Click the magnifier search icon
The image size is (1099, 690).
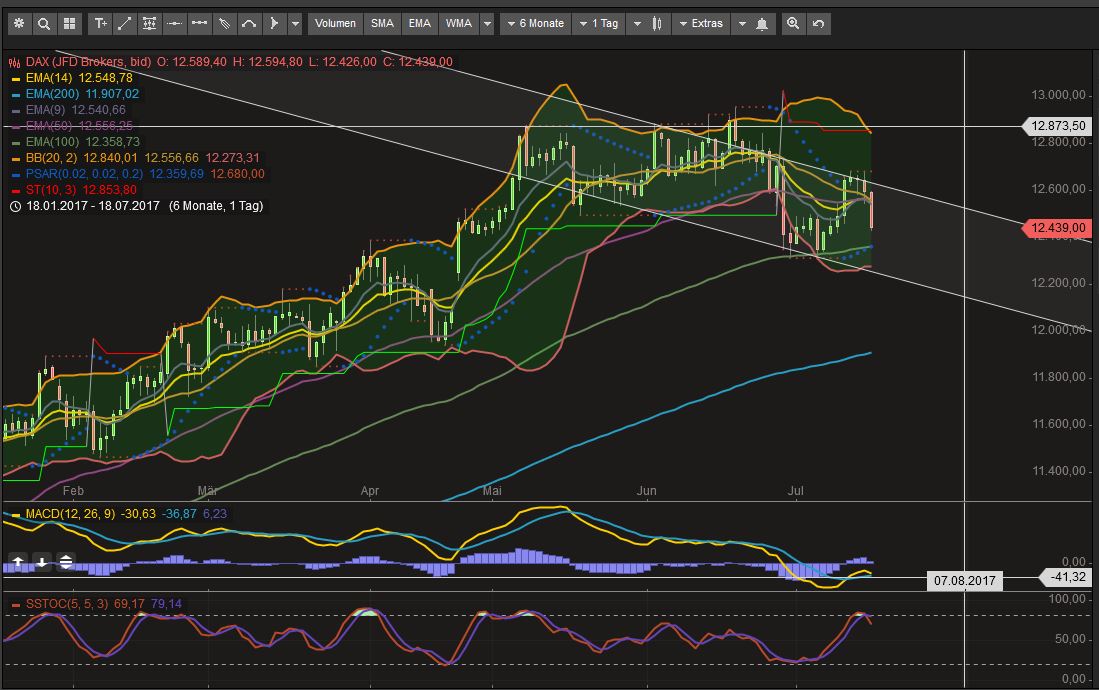pos(43,23)
